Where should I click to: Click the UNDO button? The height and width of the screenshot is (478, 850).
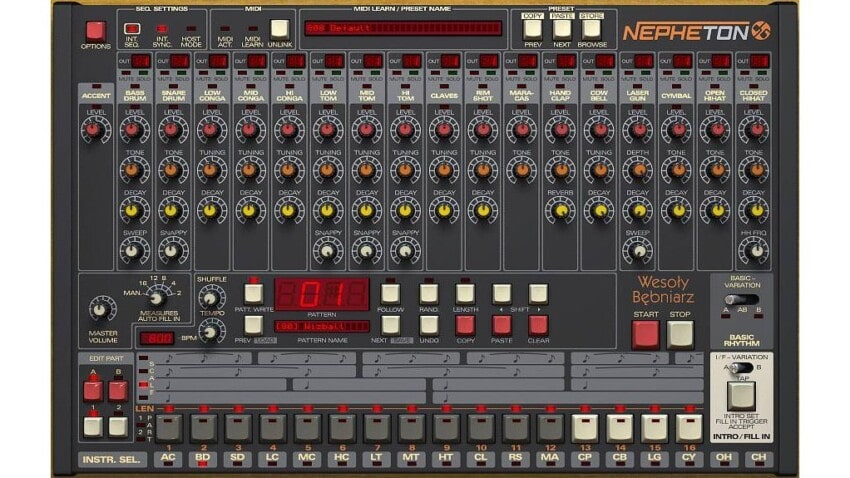(x=428, y=324)
